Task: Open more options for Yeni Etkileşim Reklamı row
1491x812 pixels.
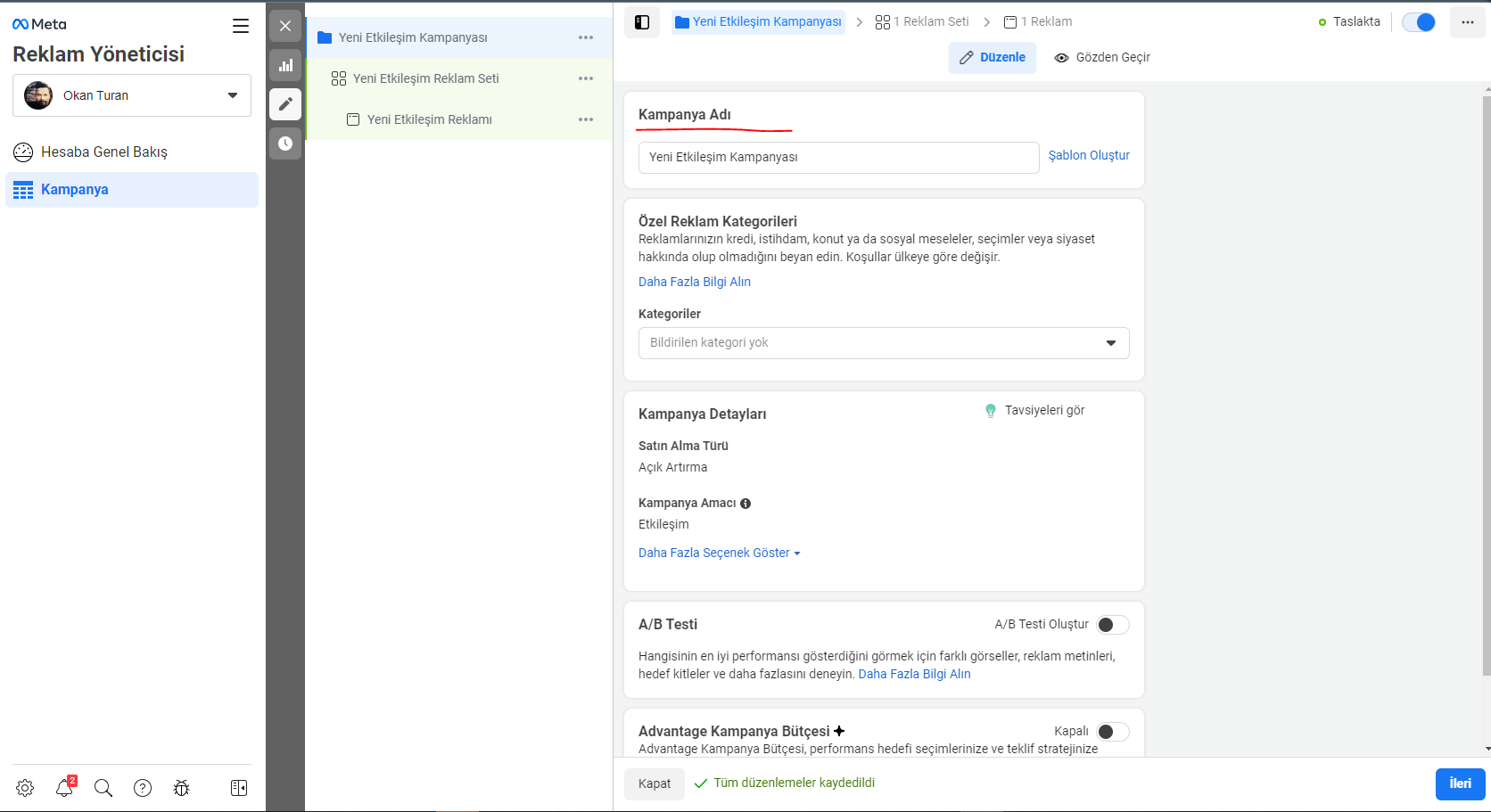Action: coord(586,119)
